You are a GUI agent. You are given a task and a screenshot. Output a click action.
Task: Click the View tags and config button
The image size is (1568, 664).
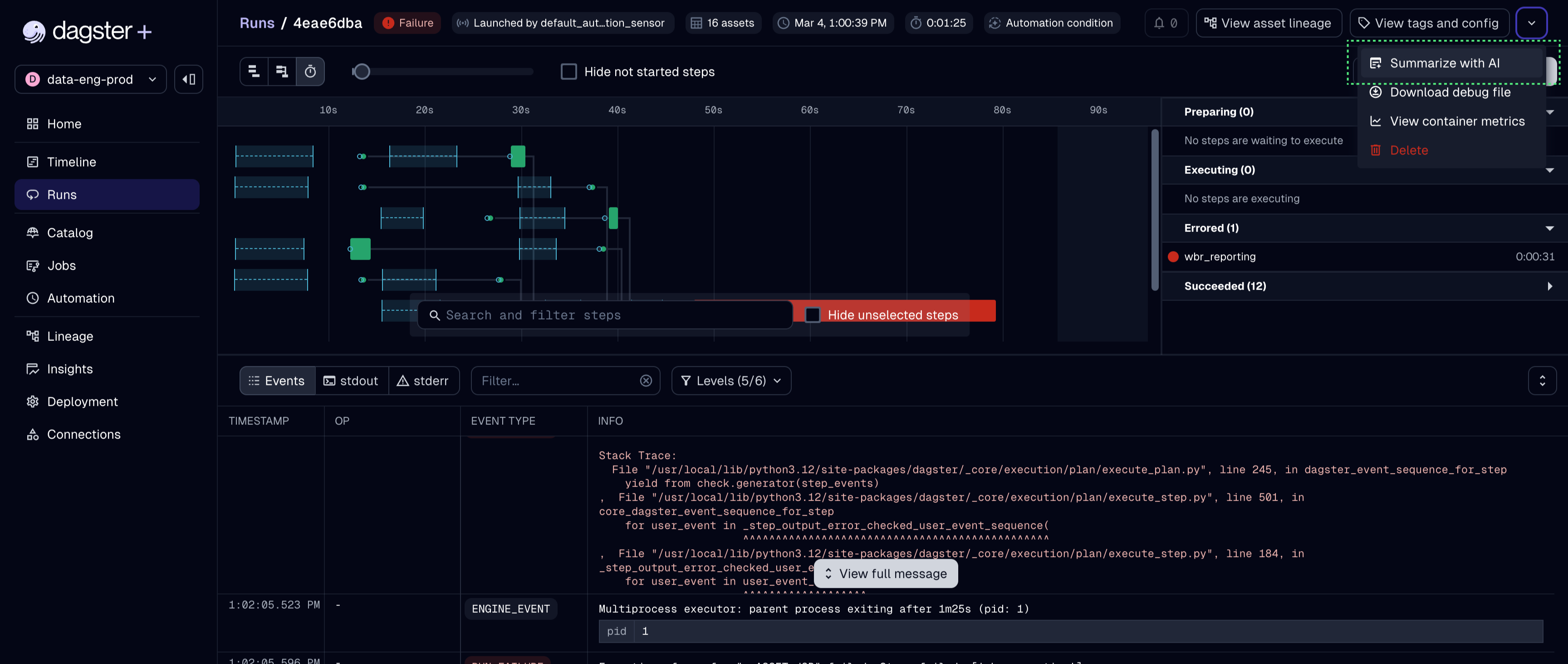click(1429, 23)
